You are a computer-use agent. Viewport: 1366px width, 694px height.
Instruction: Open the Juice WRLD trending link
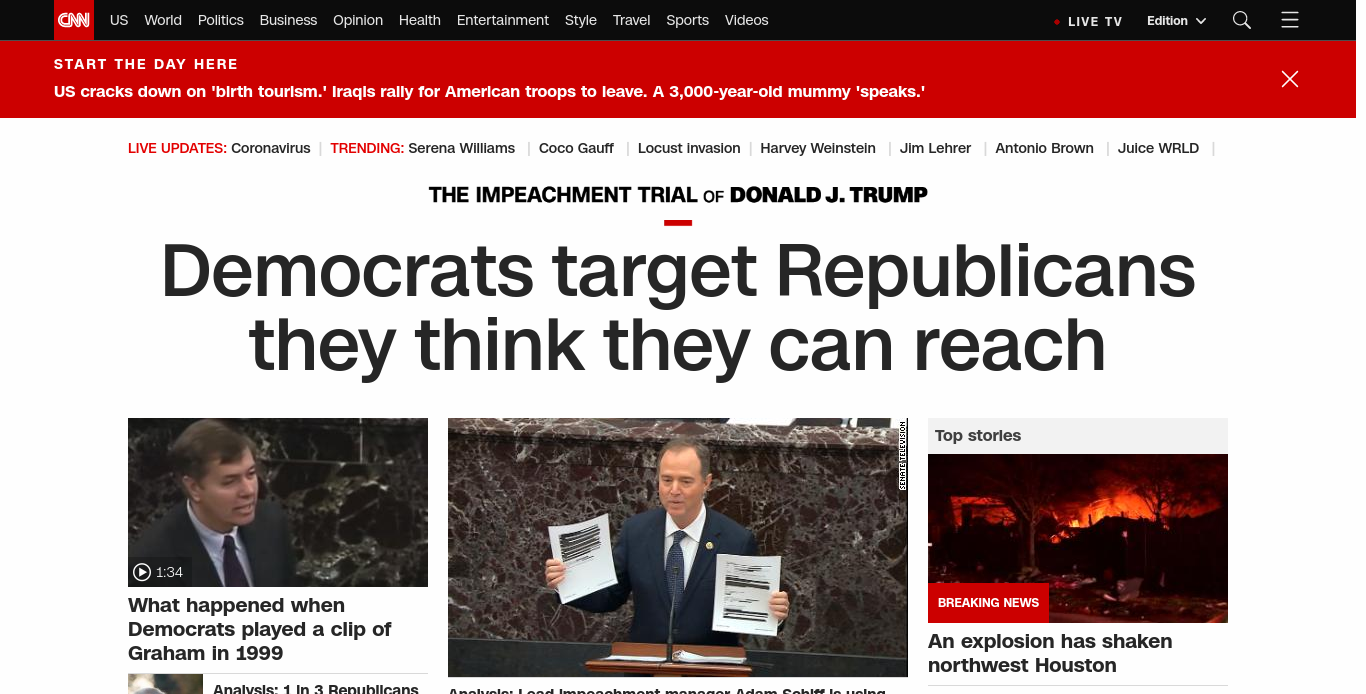[x=1158, y=148]
